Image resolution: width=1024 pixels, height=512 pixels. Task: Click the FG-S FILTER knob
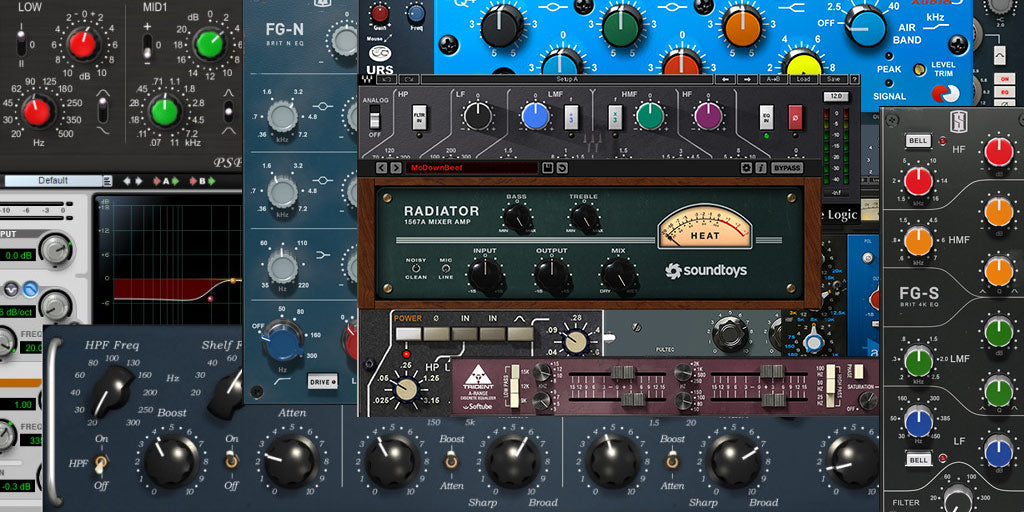[958, 499]
